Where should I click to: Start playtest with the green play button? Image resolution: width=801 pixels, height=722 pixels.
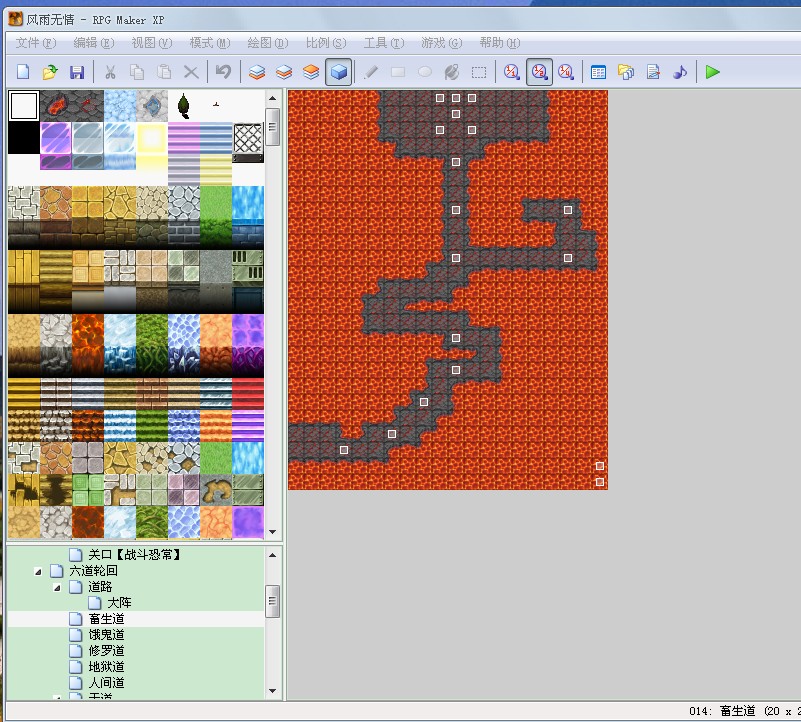click(x=712, y=72)
